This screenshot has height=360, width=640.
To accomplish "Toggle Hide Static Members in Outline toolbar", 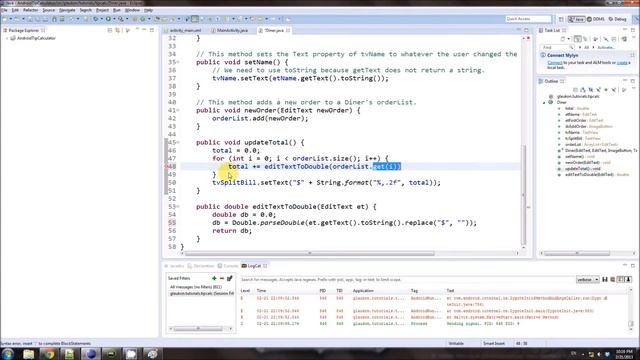I will 598,90.
